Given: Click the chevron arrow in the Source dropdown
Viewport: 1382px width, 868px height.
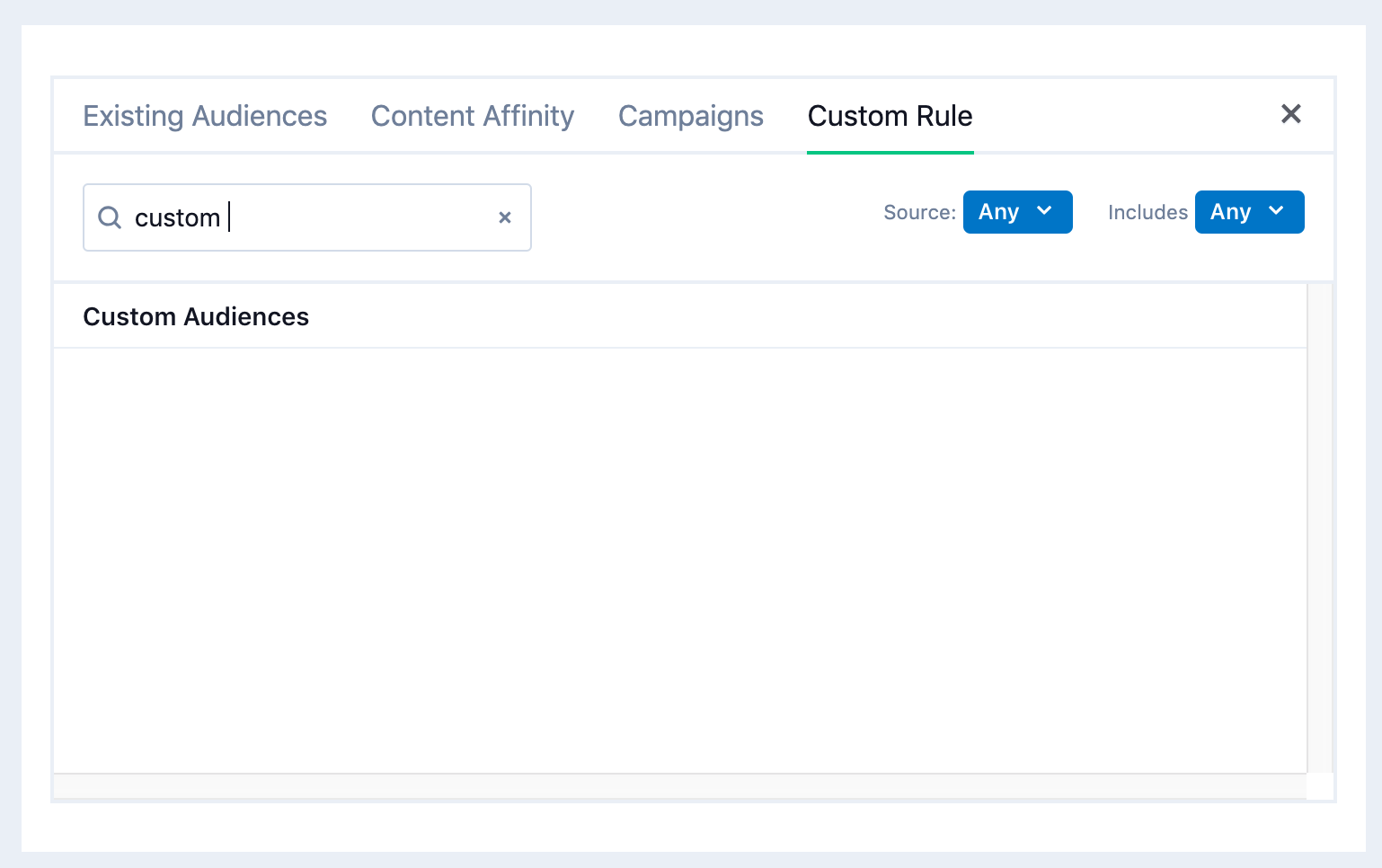Looking at the screenshot, I should coord(1044,211).
